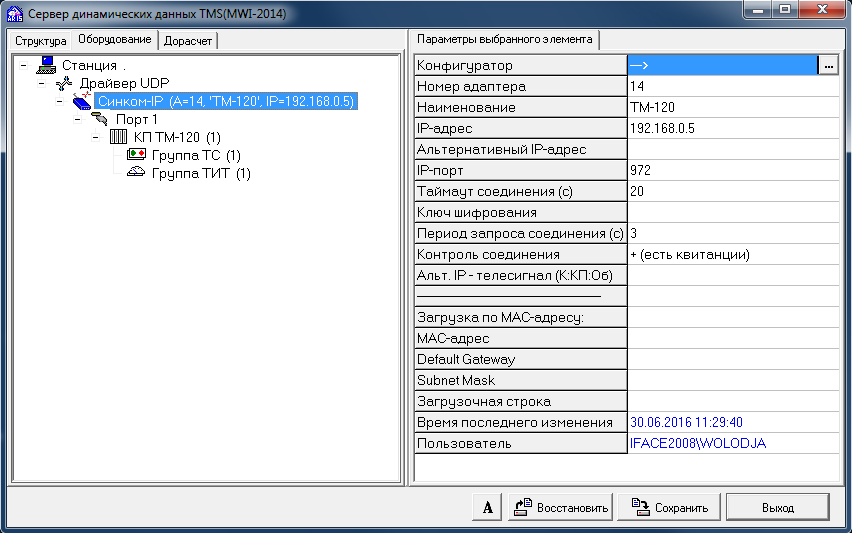Open Конфигуратор ellipsis browse button
The width and height of the screenshot is (852, 533).
tap(828, 65)
